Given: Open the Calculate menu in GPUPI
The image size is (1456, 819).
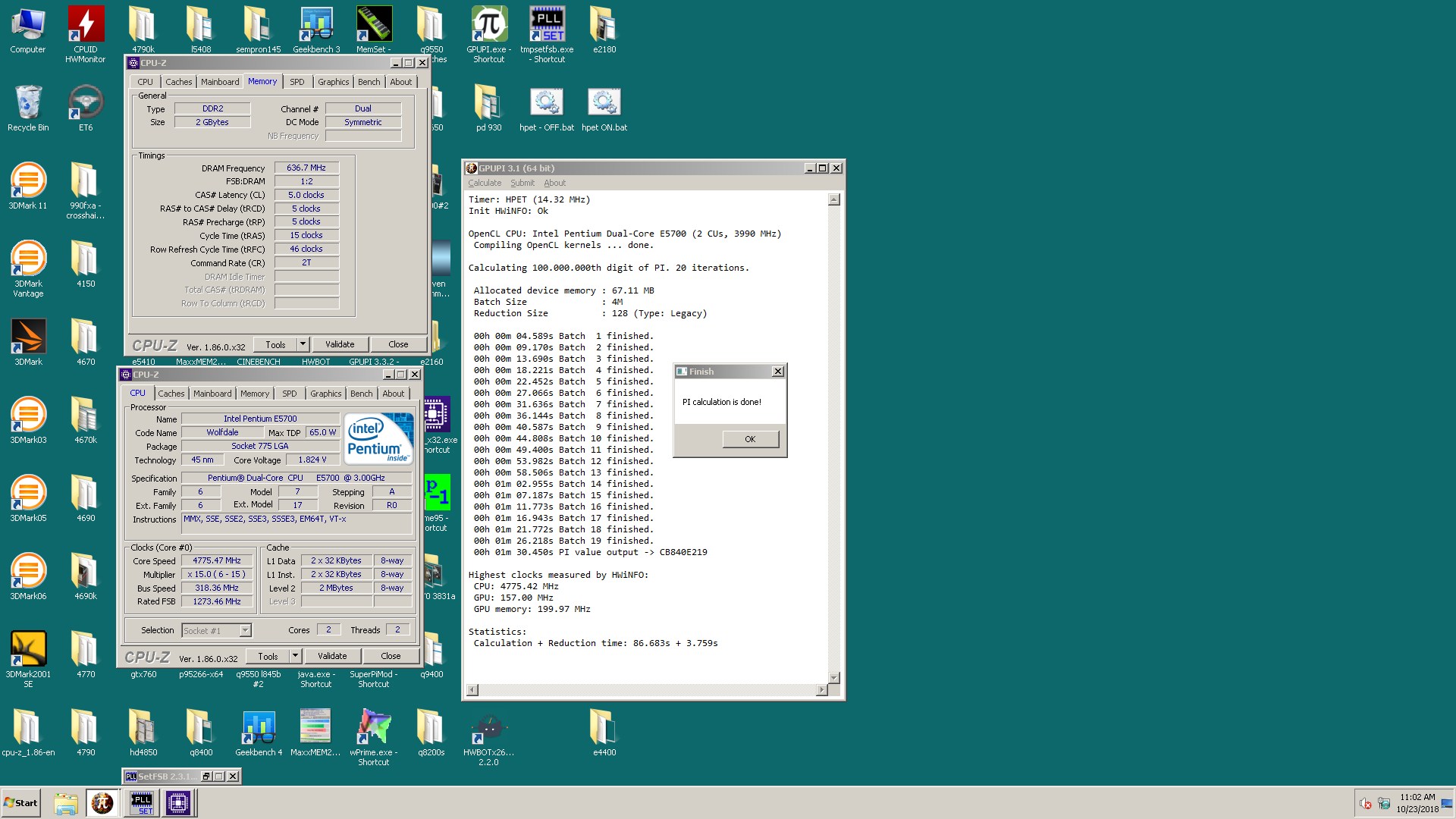Looking at the screenshot, I should tap(485, 183).
